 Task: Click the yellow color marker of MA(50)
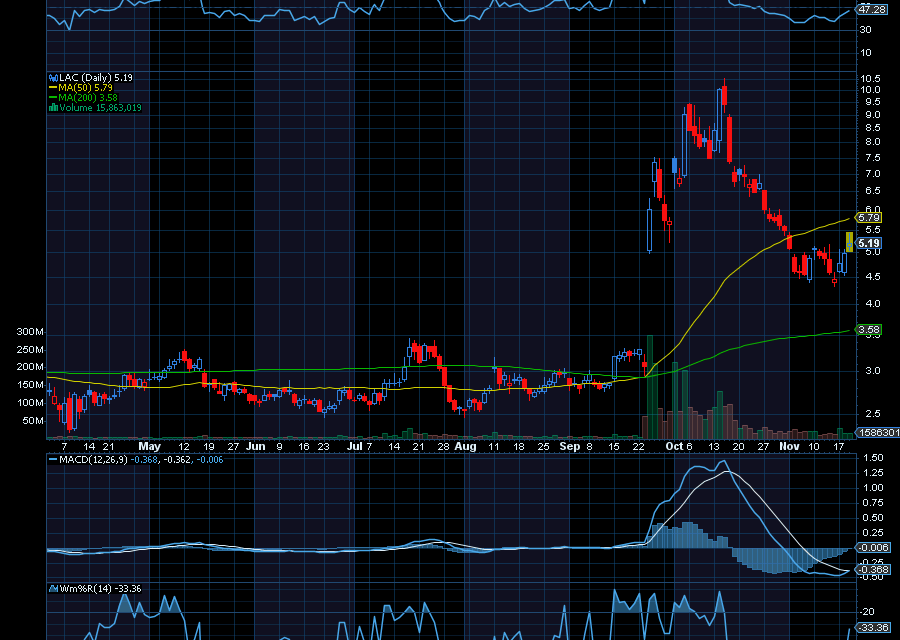tap(53, 87)
